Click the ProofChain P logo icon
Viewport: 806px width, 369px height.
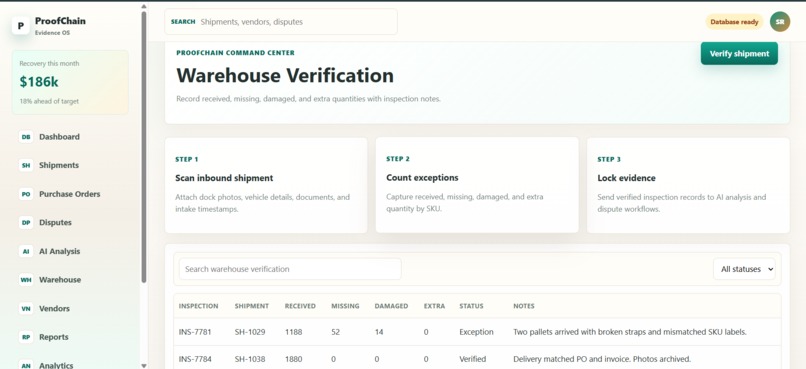[21, 26]
